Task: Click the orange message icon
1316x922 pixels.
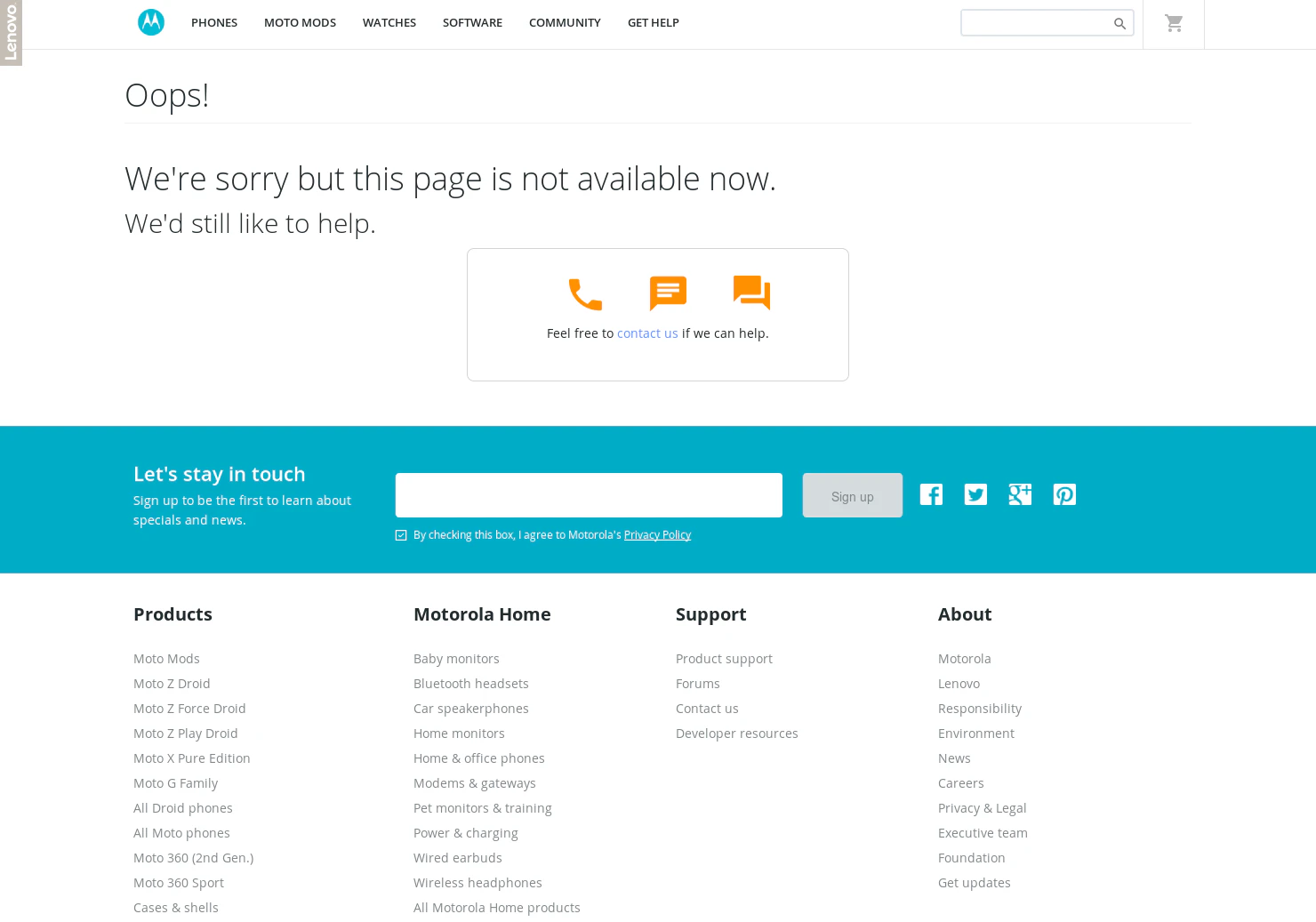Action: pyautogui.click(x=668, y=293)
